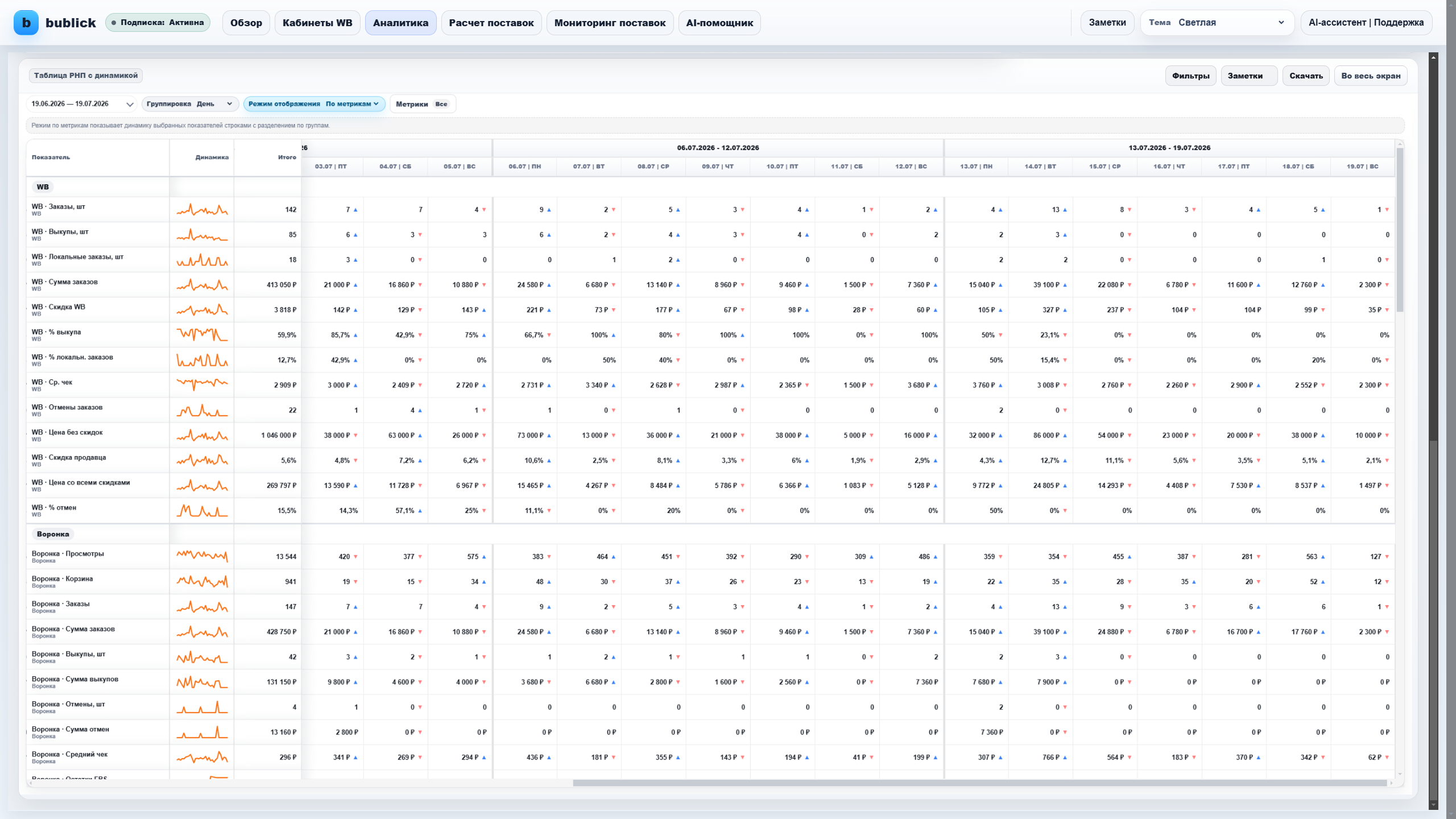The width and height of the screenshot is (1456, 819).
Task: Click the table's horizontal scrollbar thumb
Action: [x=979, y=783]
